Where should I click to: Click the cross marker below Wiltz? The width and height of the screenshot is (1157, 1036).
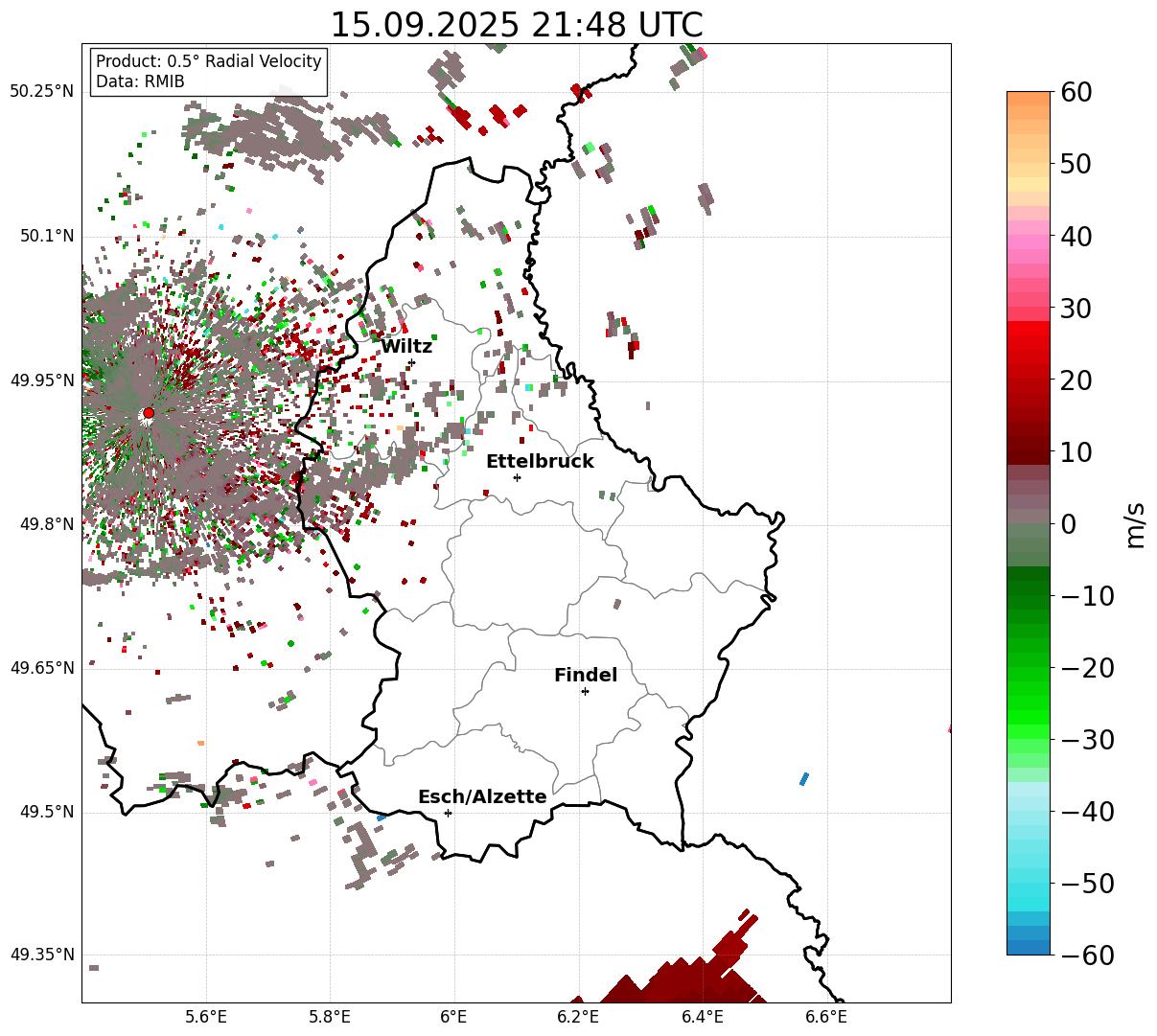coord(411,363)
